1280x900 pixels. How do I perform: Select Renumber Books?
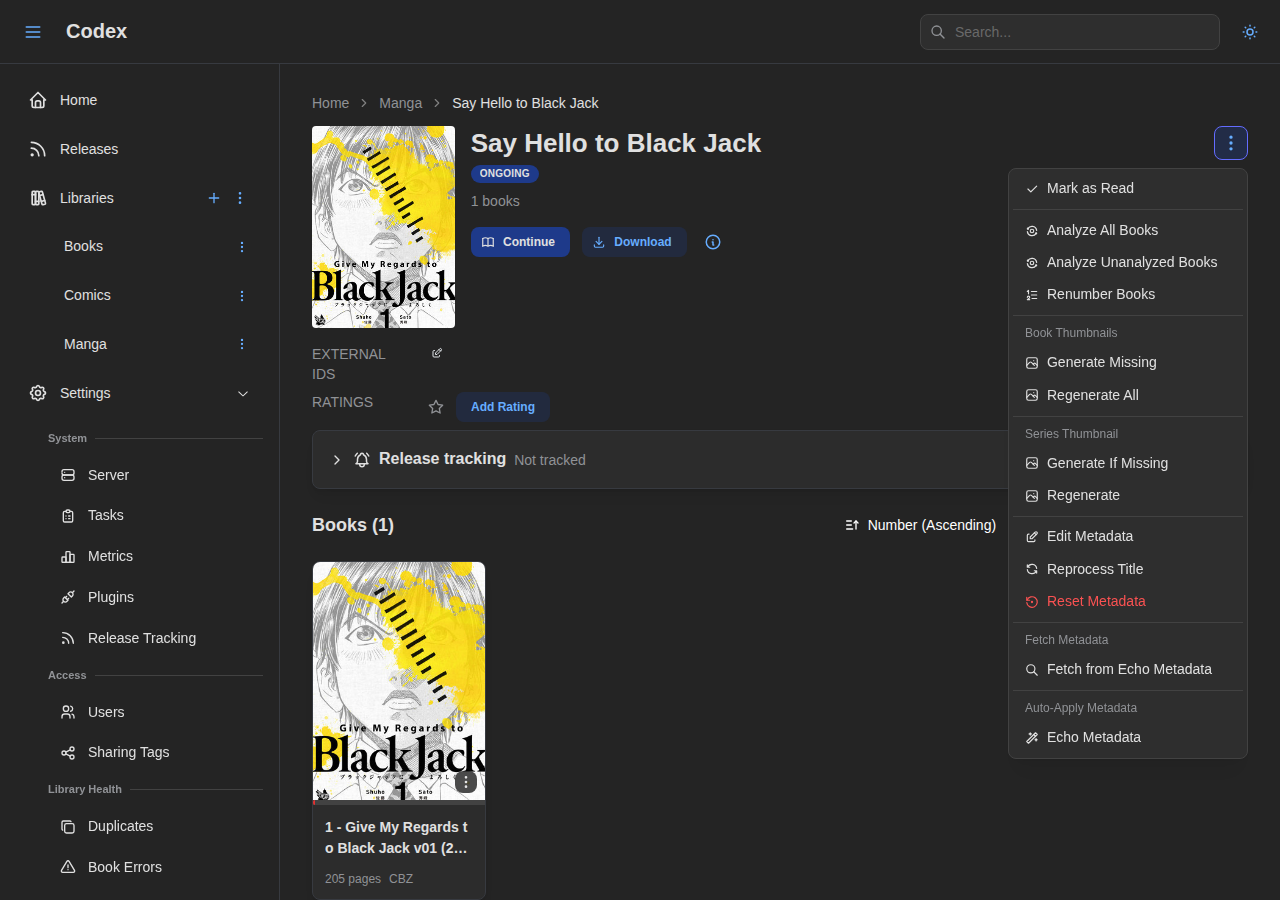pos(1128,294)
